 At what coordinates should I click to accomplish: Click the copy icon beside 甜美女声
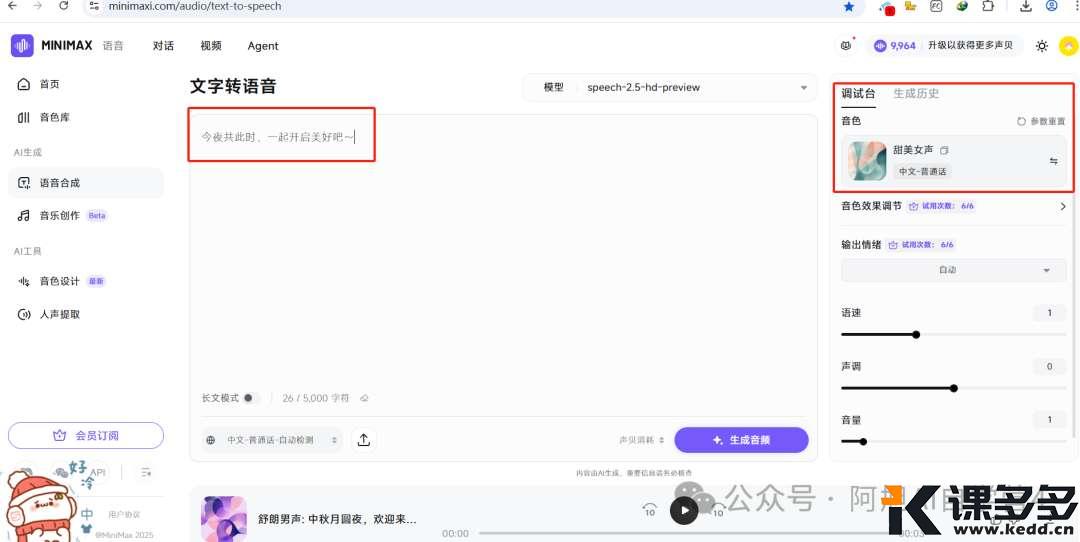[944, 150]
